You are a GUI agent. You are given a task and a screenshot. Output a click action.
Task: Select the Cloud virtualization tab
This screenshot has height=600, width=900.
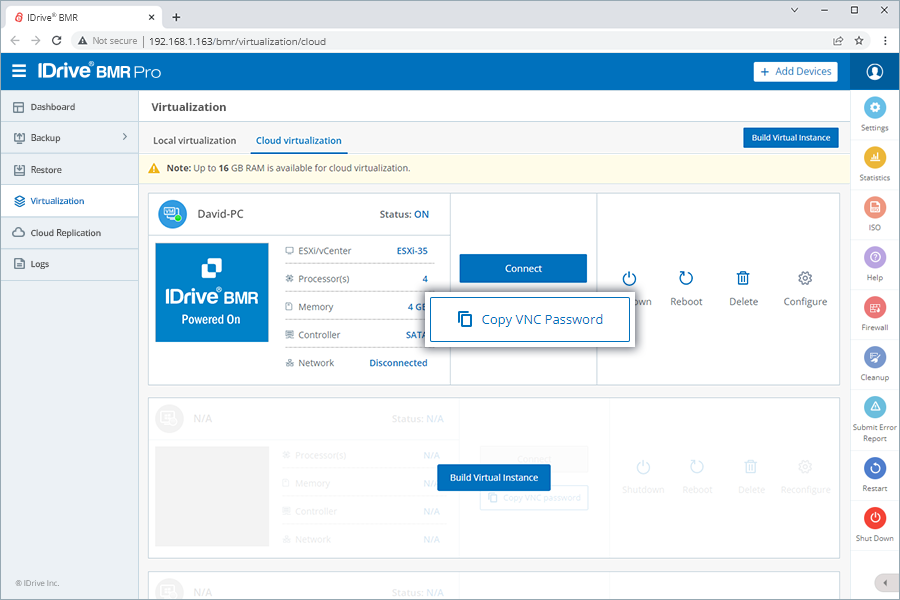pyautogui.click(x=298, y=141)
